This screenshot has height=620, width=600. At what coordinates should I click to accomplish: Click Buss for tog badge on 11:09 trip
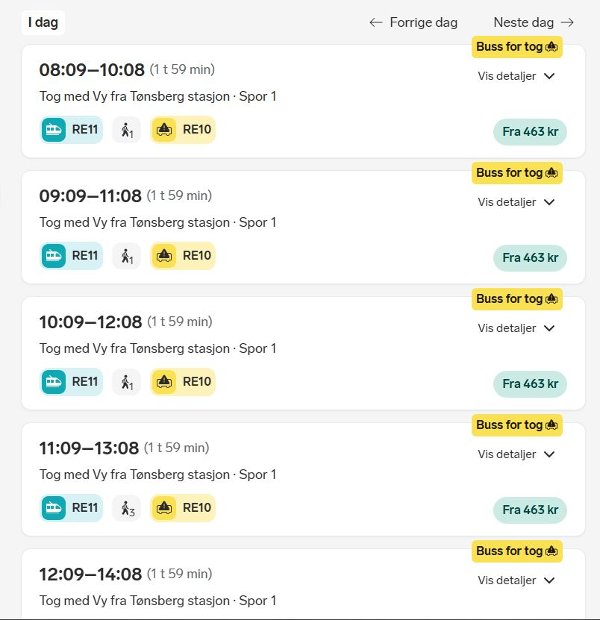[517, 425]
